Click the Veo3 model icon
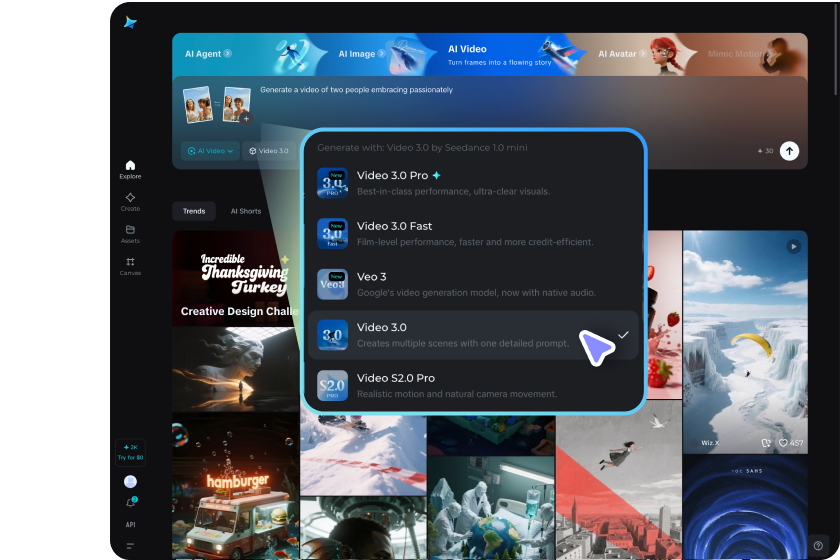Image resolution: width=840 pixels, height=560 pixels. click(x=333, y=284)
